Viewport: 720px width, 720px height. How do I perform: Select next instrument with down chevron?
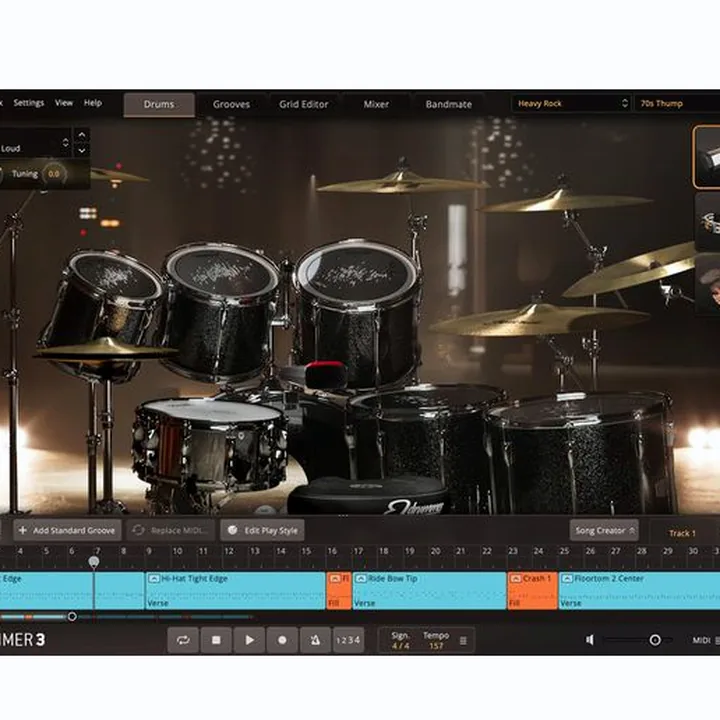point(82,150)
